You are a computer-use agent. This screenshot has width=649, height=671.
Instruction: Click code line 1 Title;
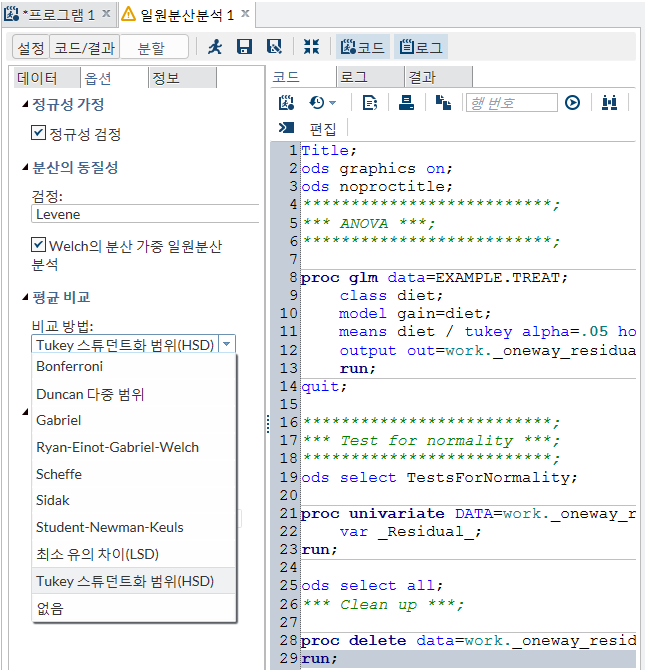pos(329,151)
